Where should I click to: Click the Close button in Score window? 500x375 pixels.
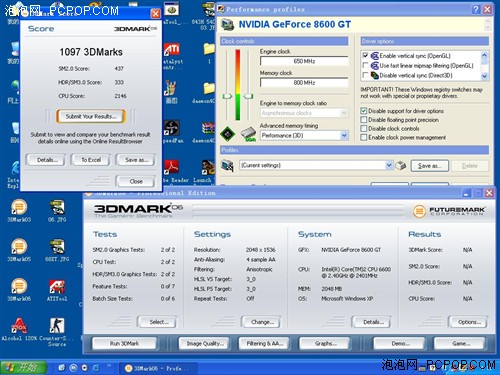136,181
